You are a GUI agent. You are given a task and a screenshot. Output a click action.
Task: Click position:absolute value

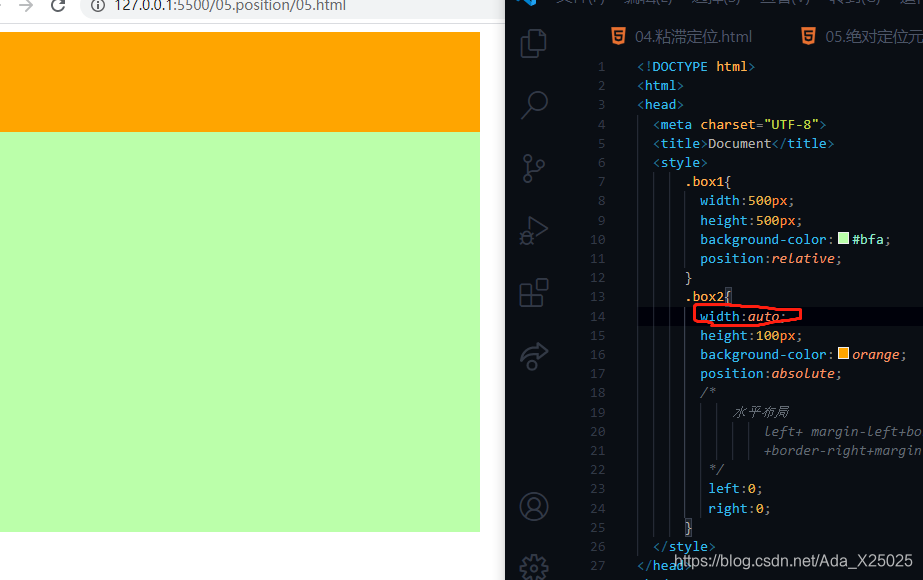coord(803,373)
